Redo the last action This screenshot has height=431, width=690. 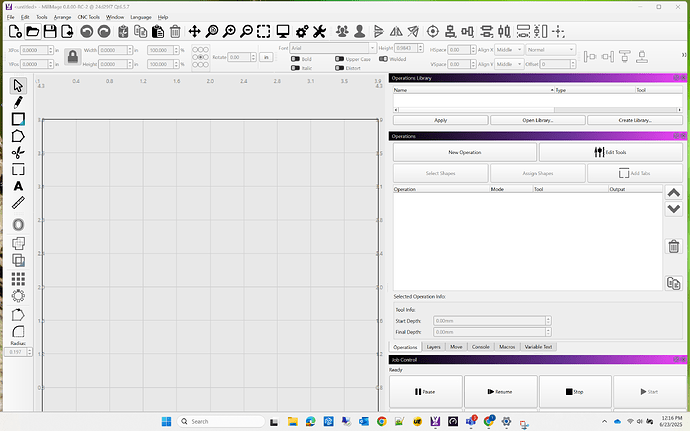[x=104, y=31]
